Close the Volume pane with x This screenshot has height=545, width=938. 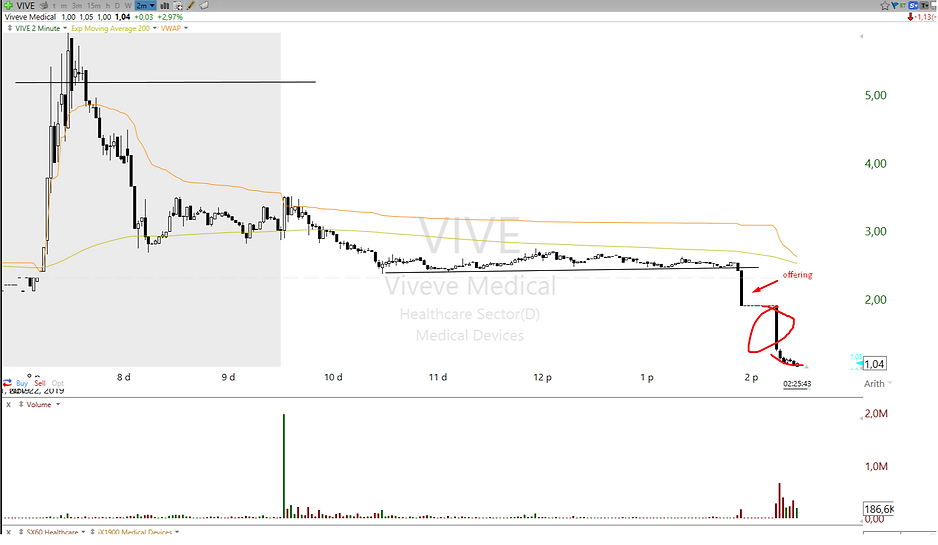point(8,405)
